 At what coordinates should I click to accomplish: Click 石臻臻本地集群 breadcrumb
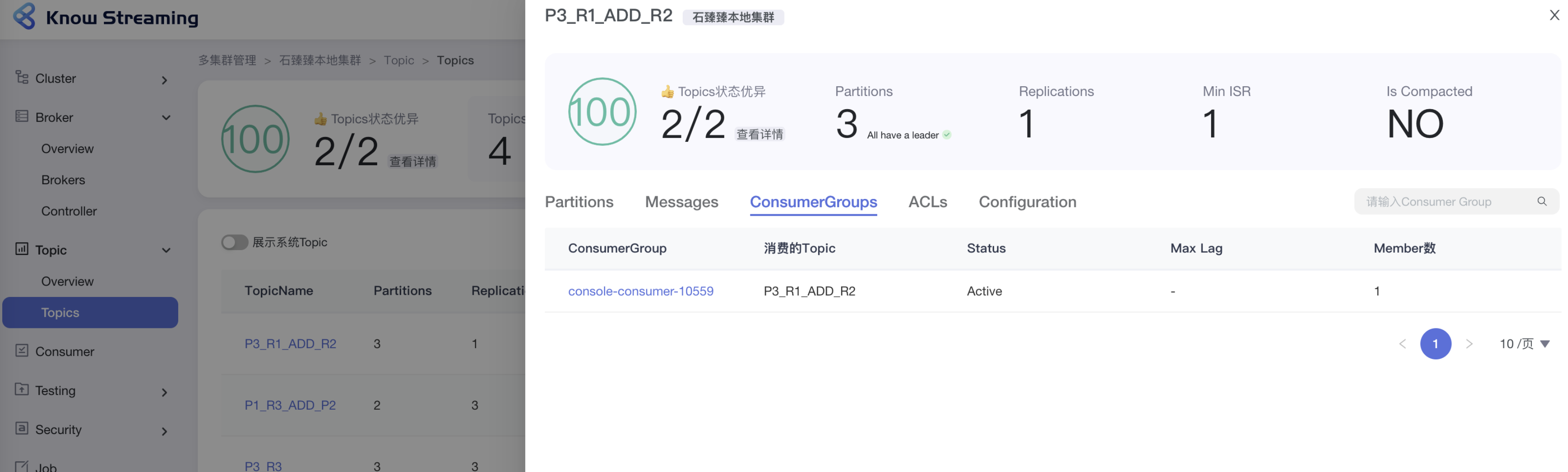[320, 60]
